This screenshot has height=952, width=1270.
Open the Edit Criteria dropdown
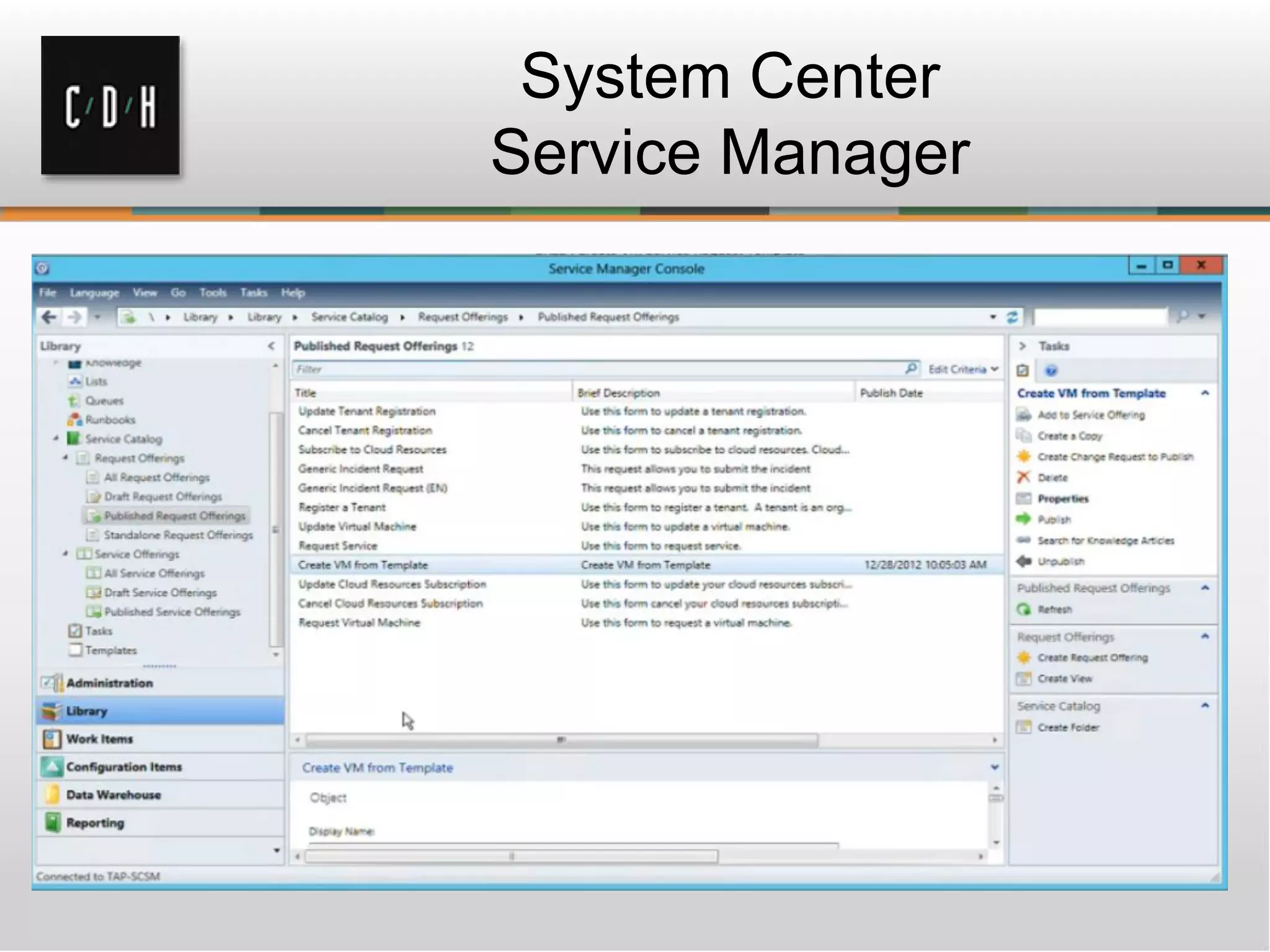(x=964, y=369)
